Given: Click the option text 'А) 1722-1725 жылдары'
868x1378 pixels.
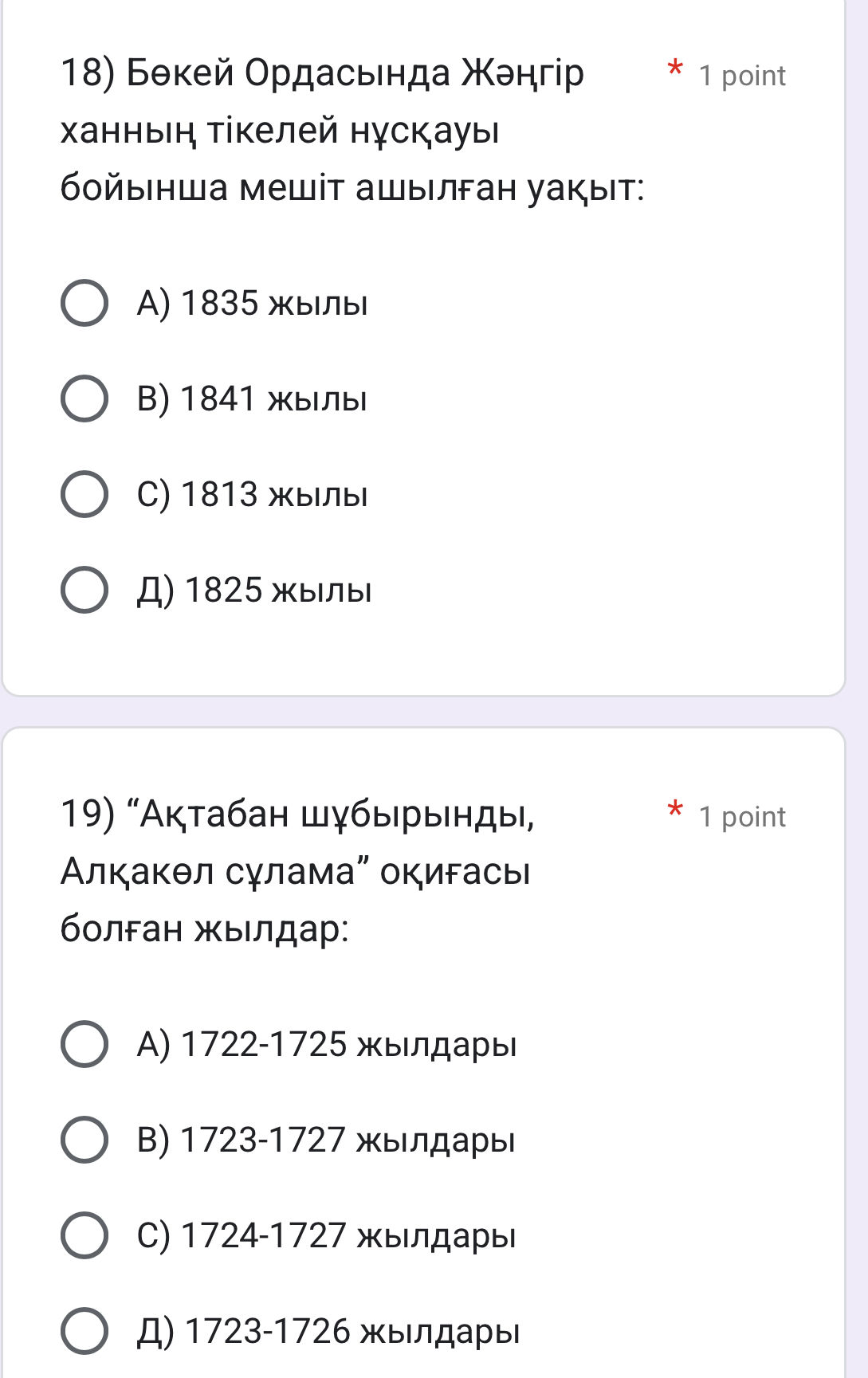Looking at the screenshot, I should 327,1044.
